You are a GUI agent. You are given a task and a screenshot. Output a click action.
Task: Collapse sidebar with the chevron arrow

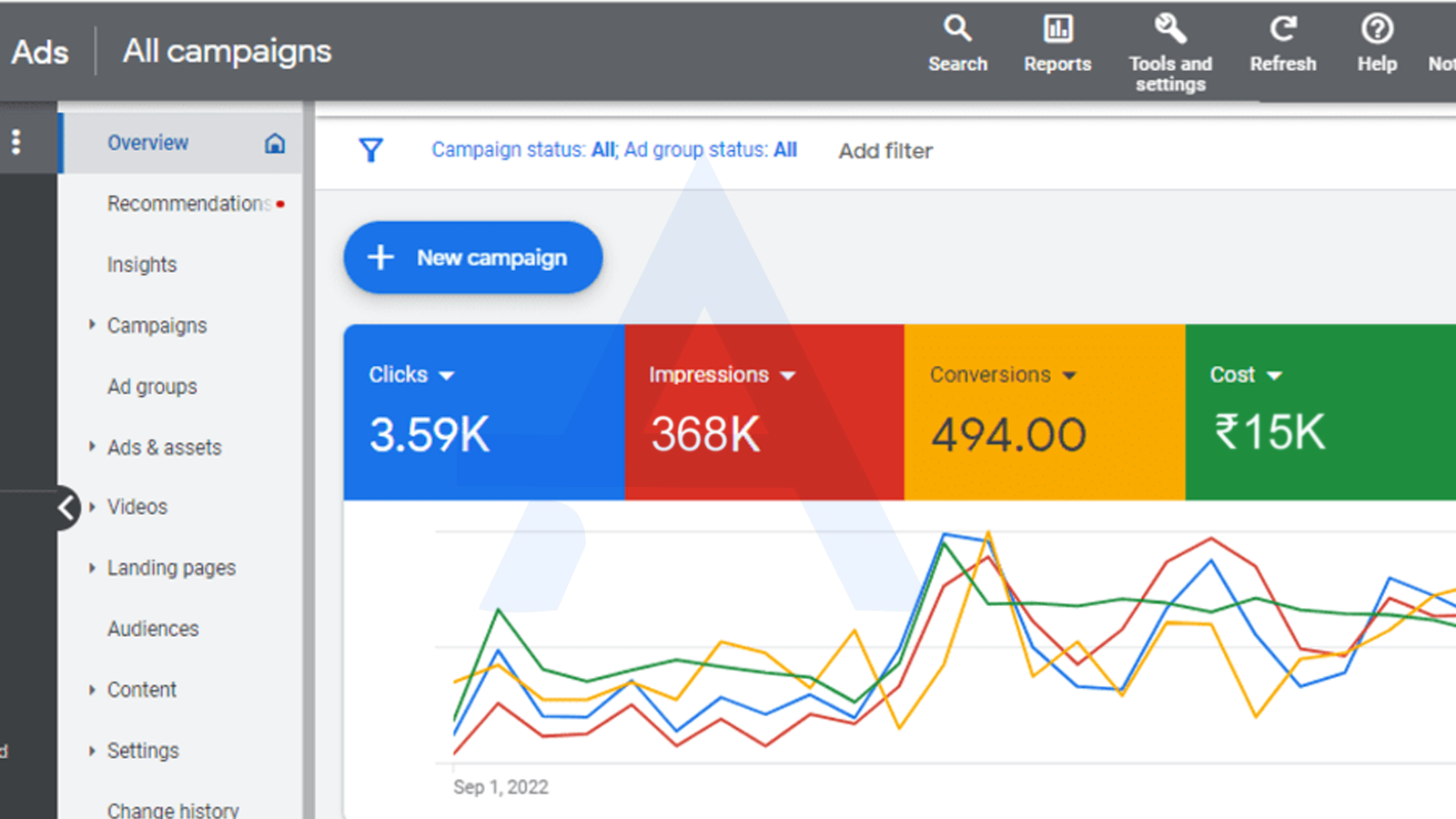coord(66,508)
